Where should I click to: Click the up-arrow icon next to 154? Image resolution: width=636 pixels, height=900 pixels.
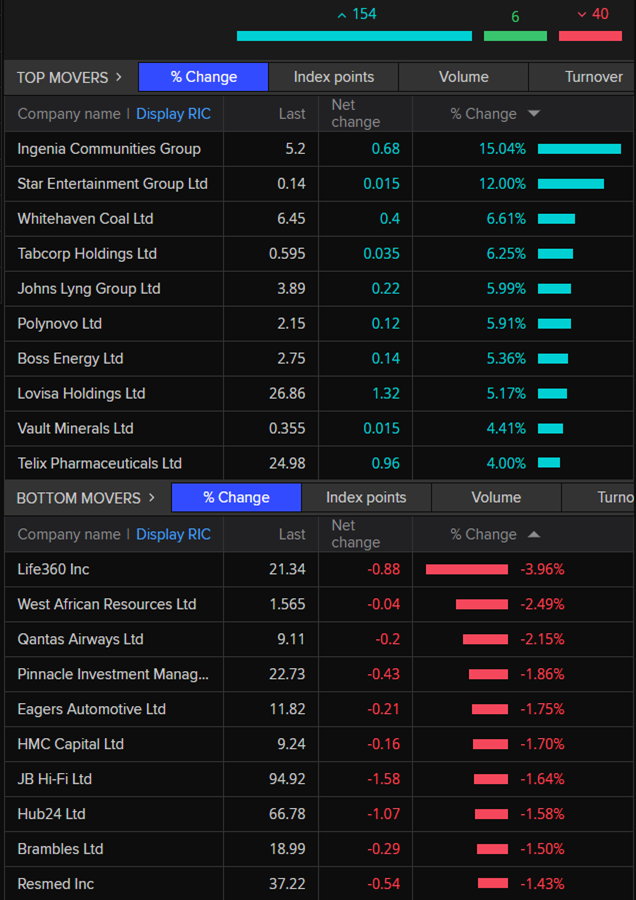(x=342, y=15)
